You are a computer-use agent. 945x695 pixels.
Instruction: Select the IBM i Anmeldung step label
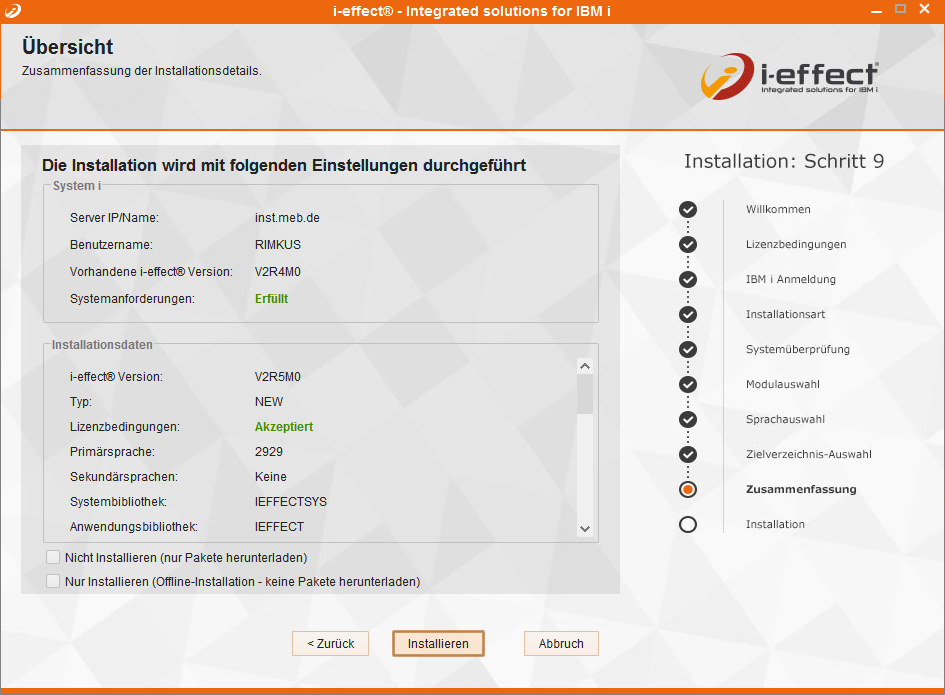click(791, 279)
